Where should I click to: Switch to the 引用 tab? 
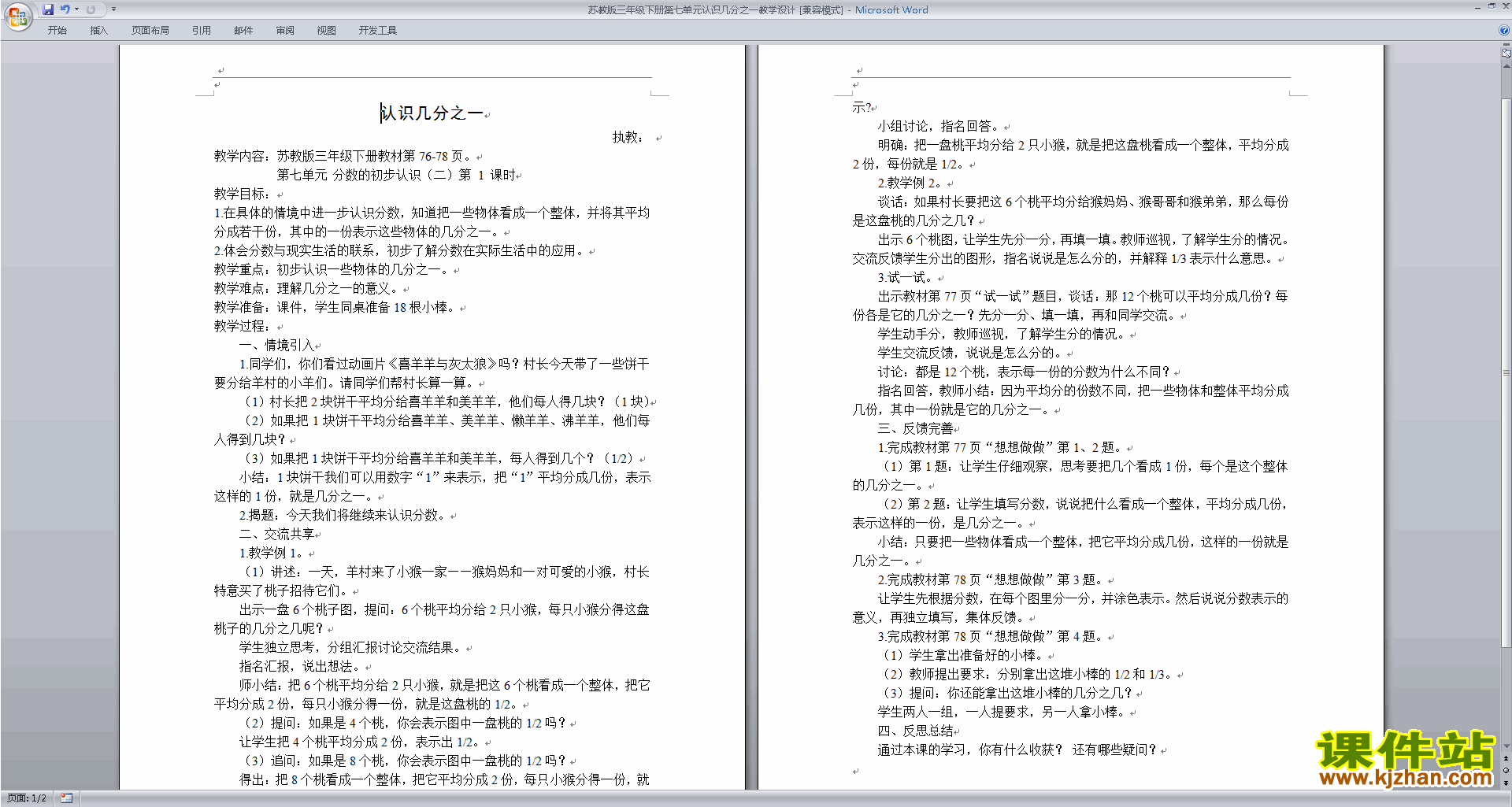pyautogui.click(x=202, y=31)
